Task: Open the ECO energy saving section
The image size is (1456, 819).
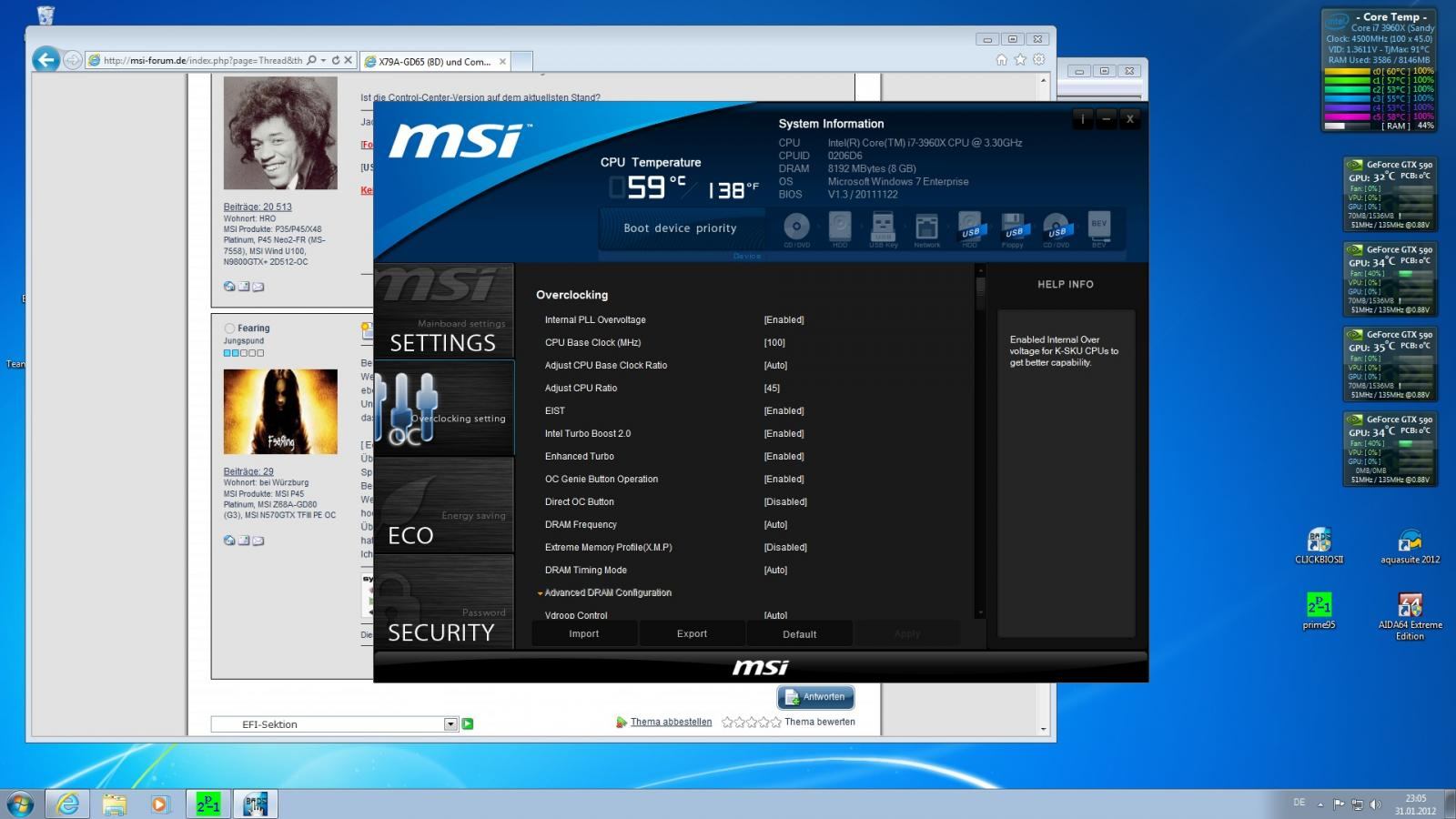Action: (444, 504)
